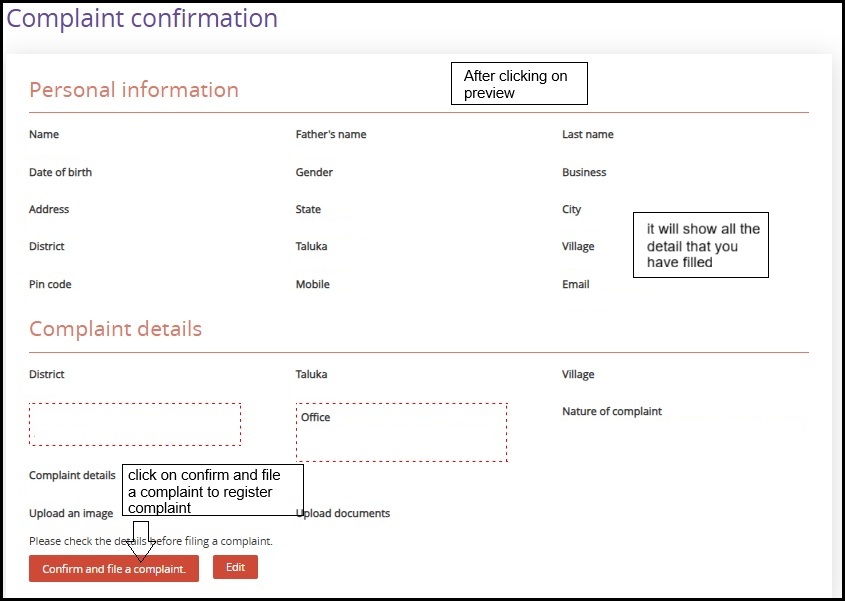845x601 pixels.
Task: Select the Pin code label
Action: [50, 285]
